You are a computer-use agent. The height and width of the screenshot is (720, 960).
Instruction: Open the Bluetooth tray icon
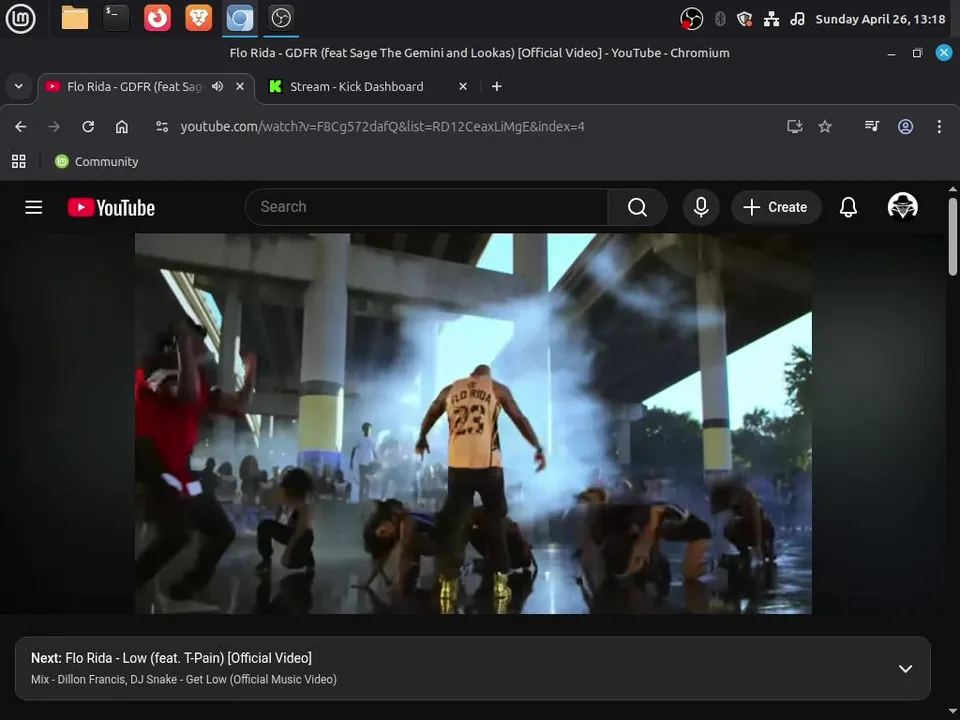coord(720,19)
